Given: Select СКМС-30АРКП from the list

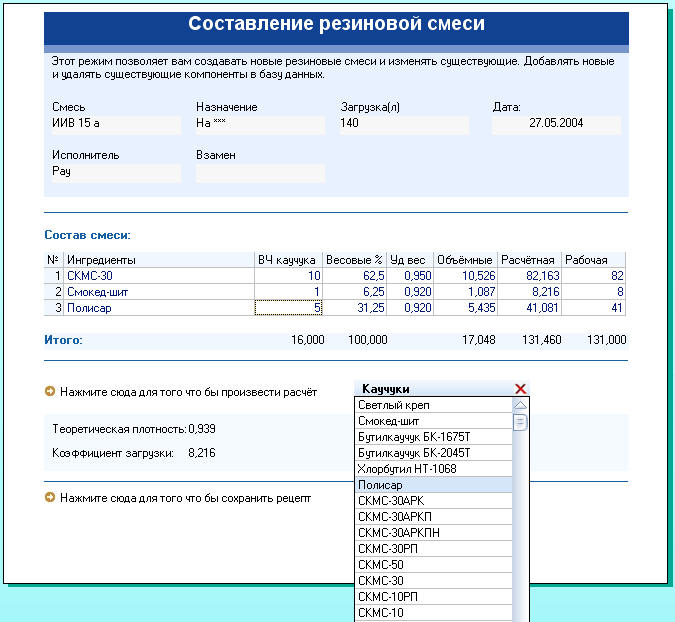Looking at the screenshot, I should 434,517.
